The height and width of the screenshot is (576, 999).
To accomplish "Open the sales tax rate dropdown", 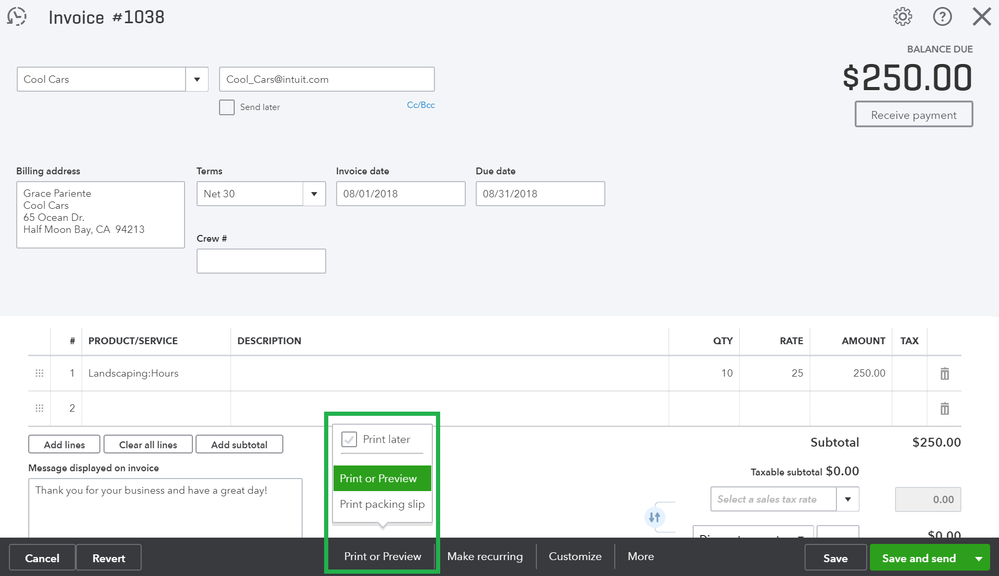I will (x=848, y=499).
